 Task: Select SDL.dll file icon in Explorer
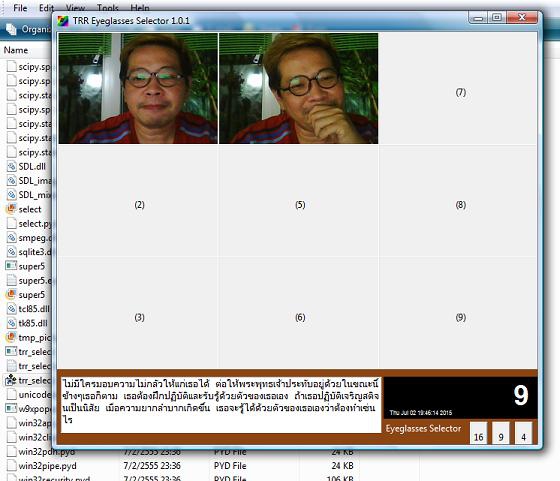(11, 166)
